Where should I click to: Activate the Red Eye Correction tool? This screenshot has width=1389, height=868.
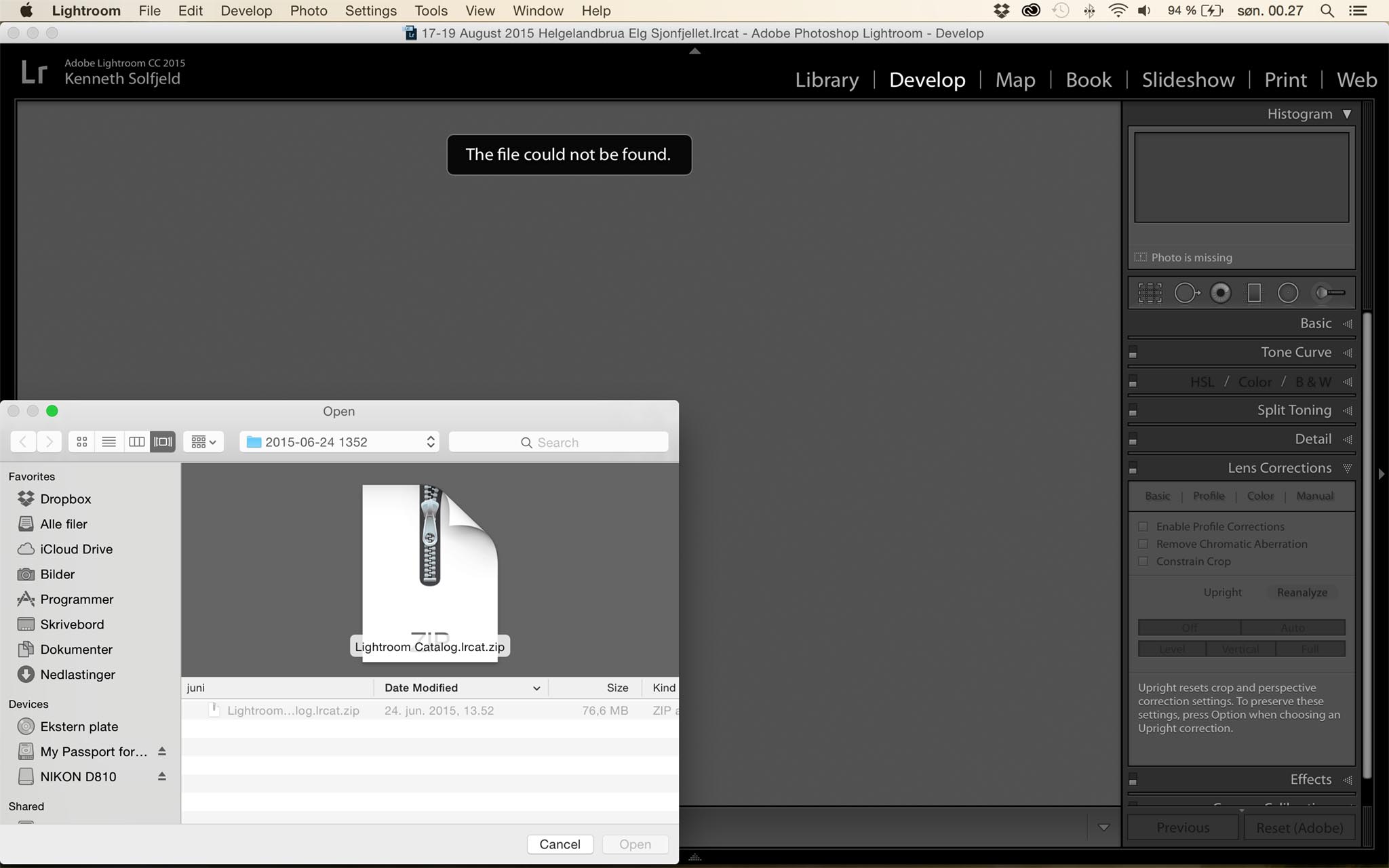(x=1220, y=293)
